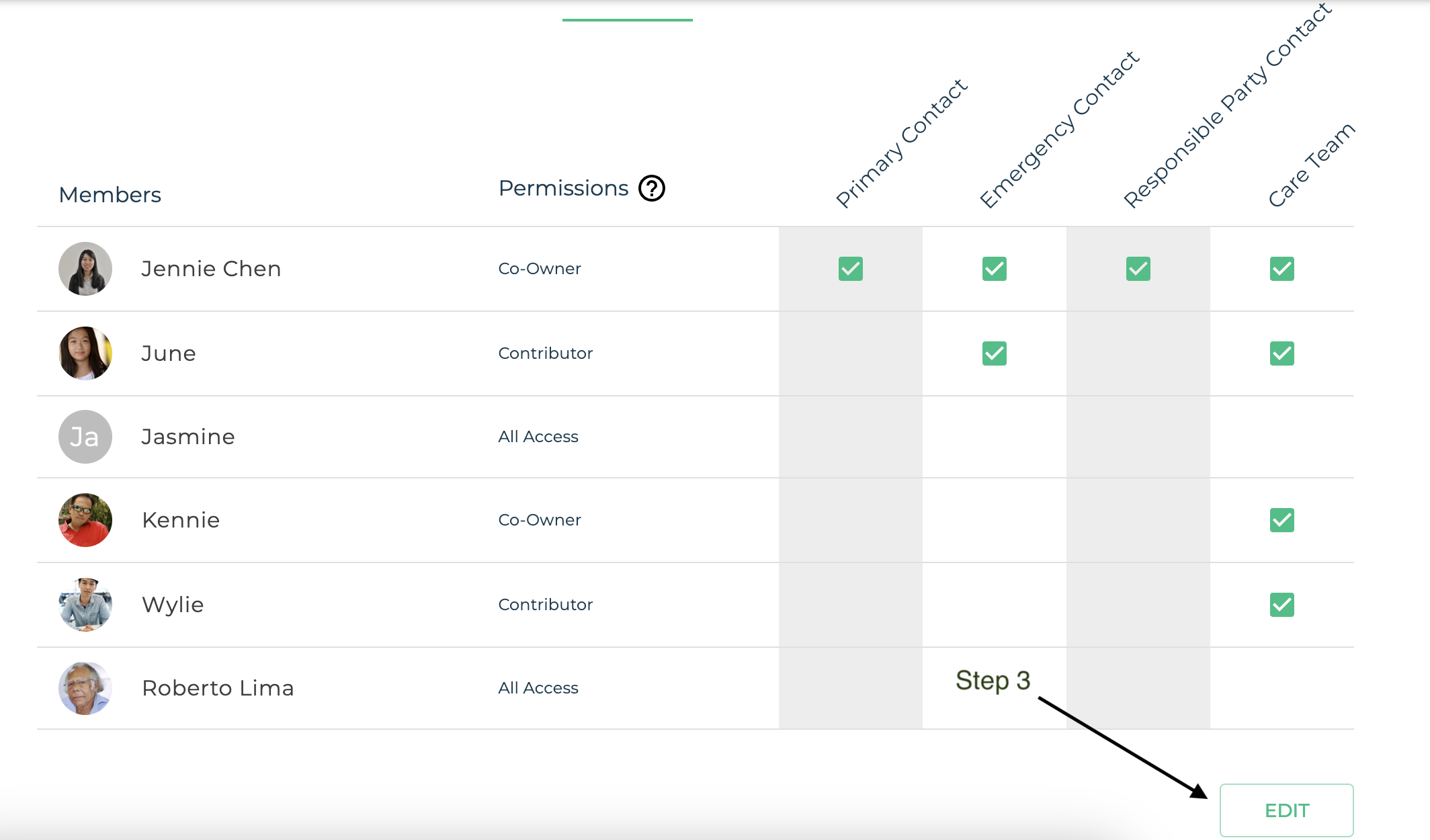The width and height of the screenshot is (1430, 840).
Task: Click Jennie Chen's profile photo
Action: point(85,269)
